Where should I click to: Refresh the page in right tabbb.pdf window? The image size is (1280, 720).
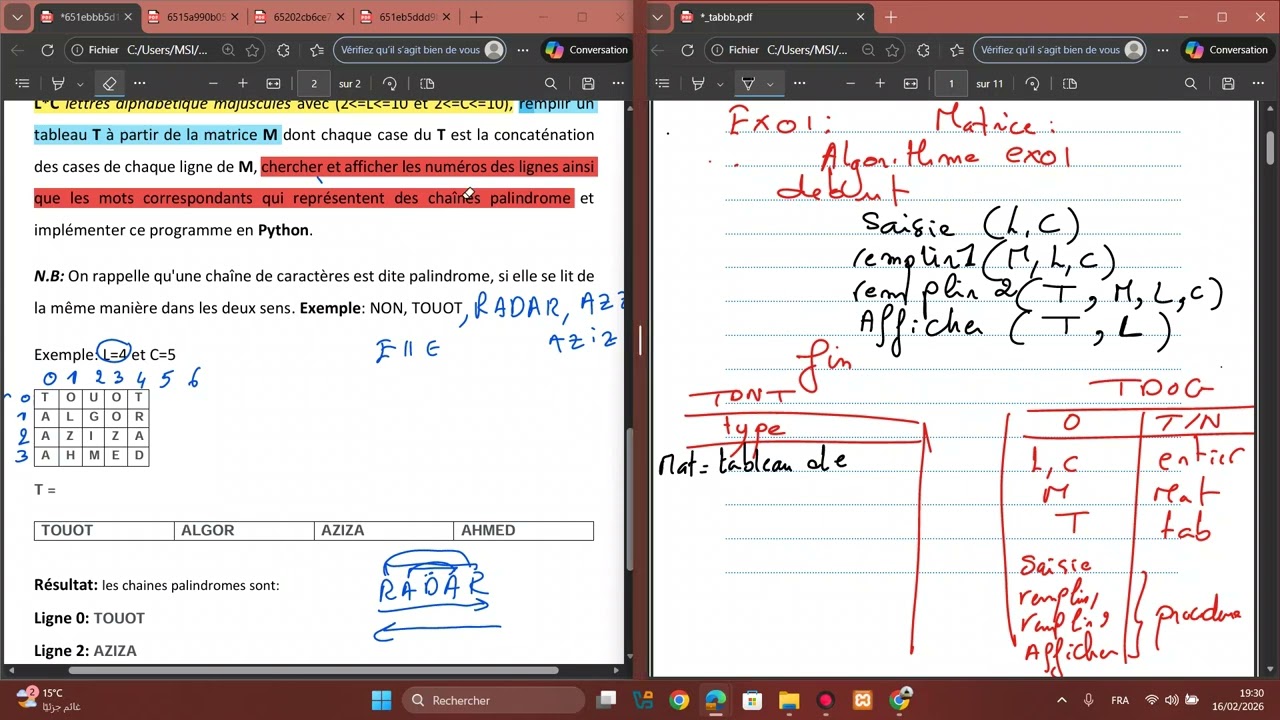[x=687, y=50]
